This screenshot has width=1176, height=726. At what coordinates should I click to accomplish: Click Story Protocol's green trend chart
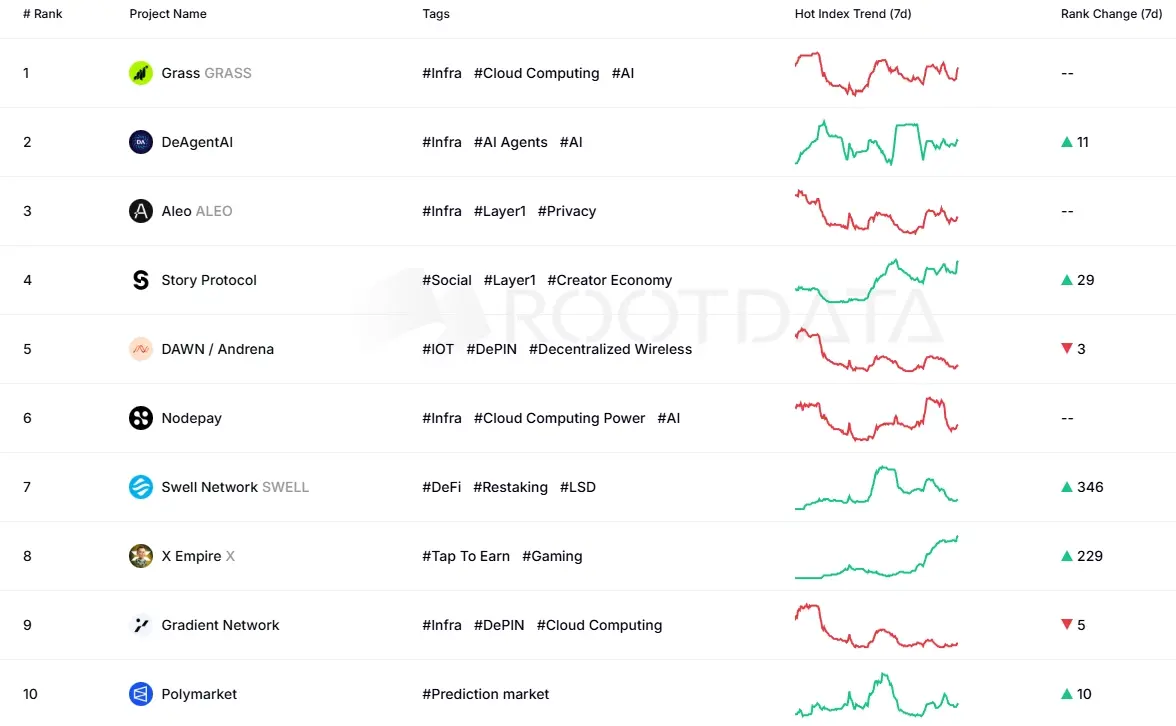click(876, 280)
